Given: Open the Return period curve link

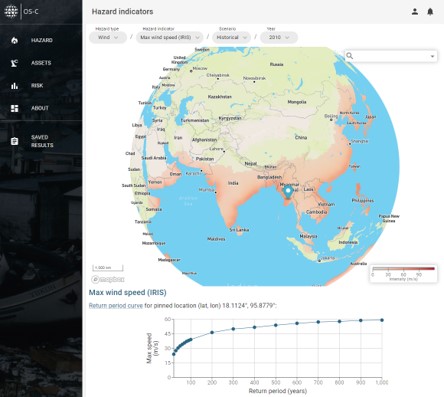Looking at the screenshot, I should [116, 305].
